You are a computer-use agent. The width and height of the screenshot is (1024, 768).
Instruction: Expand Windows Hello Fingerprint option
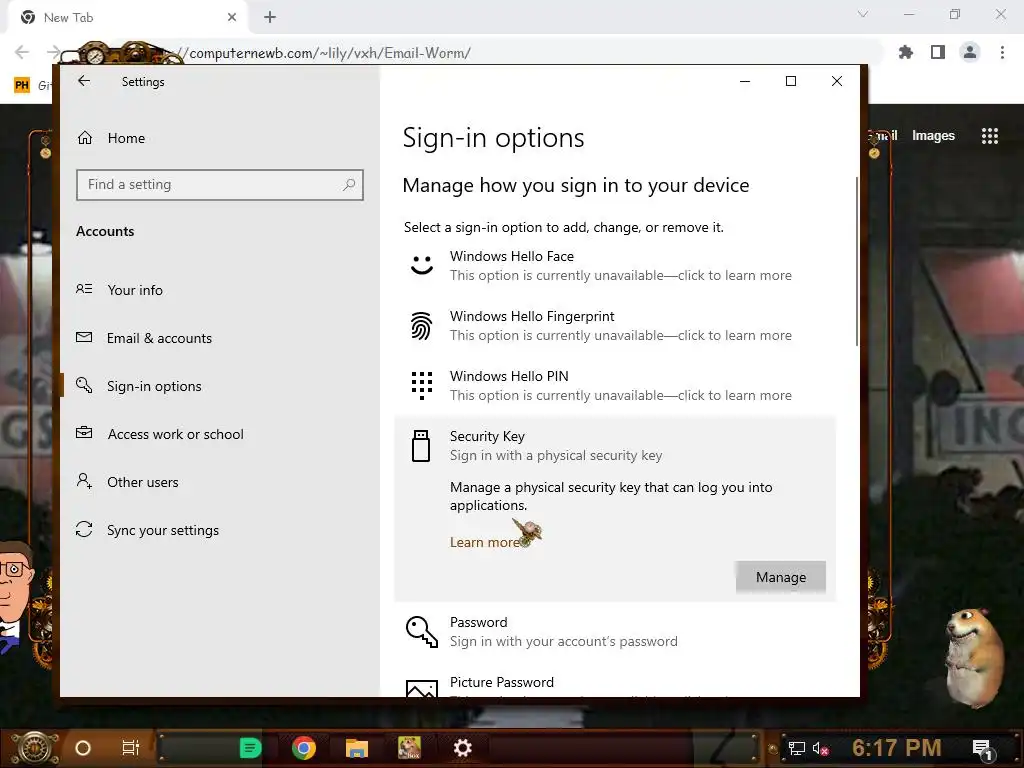[x=615, y=326]
